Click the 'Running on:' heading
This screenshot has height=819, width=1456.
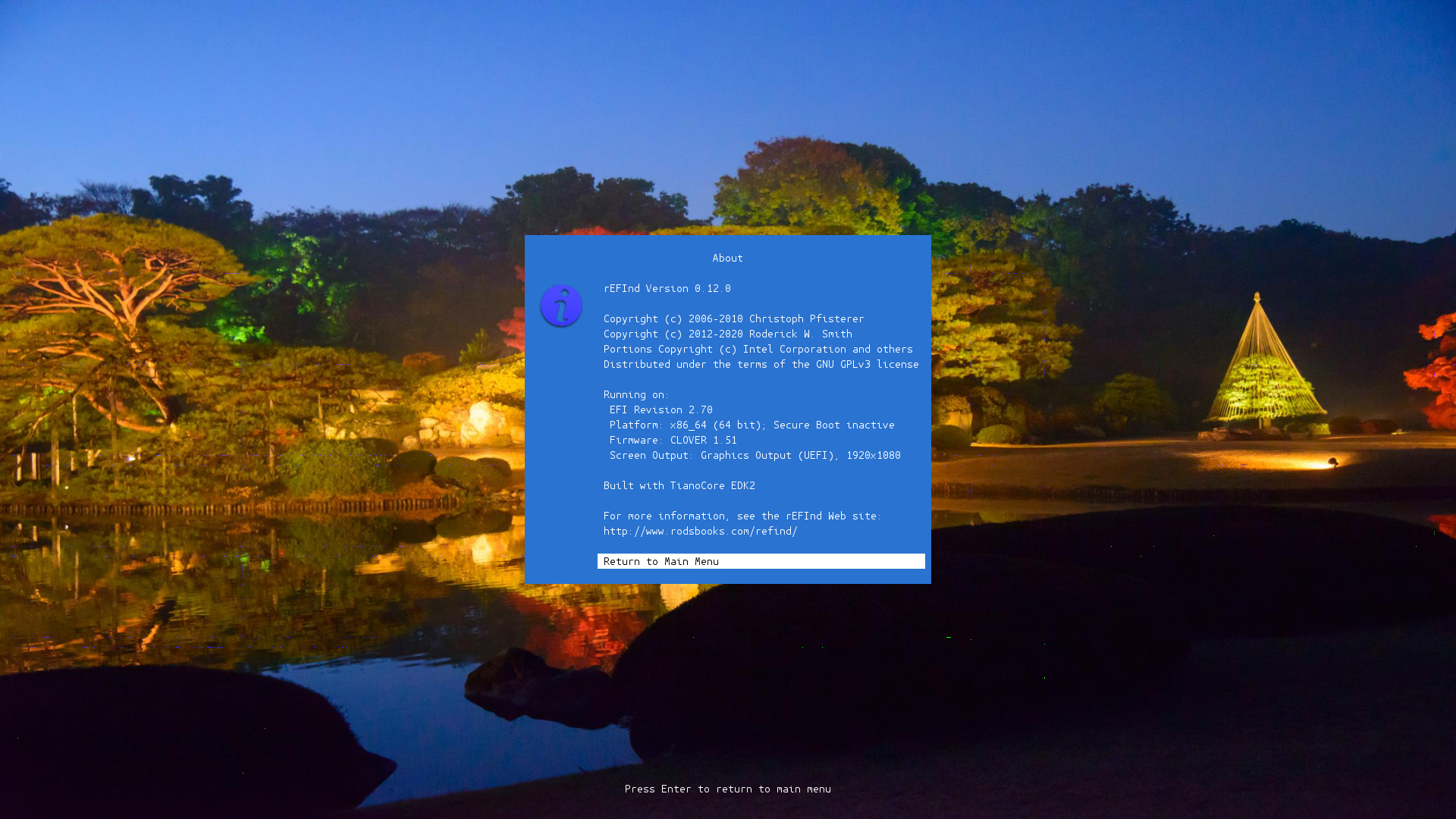pyautogui.click(x=636, y=394)
